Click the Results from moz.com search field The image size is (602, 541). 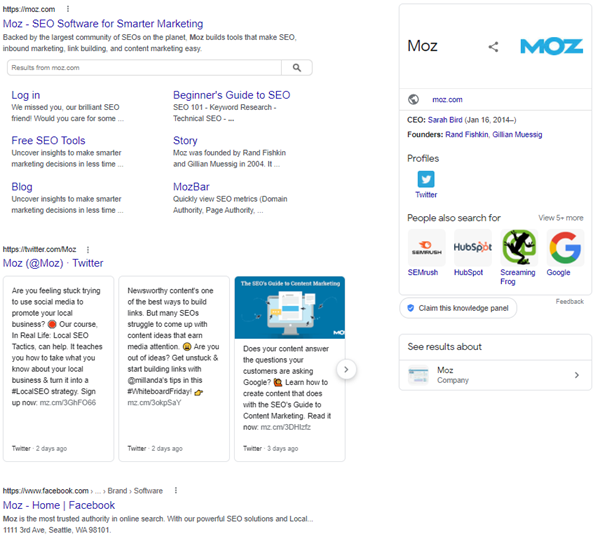(144, 68)
